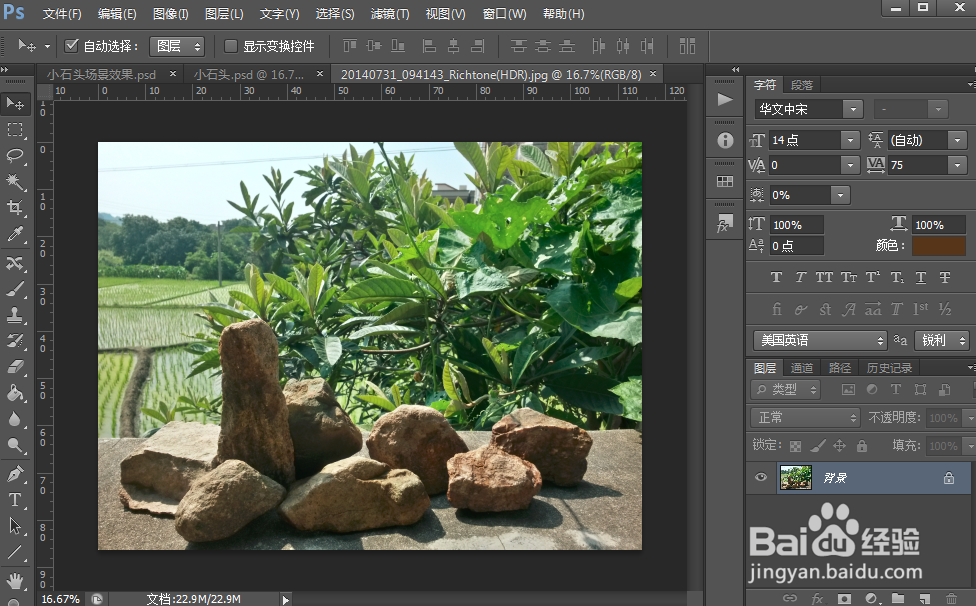Pick the History Brush tool
This screenshot has height=606, width=976.
click(15, 341)
